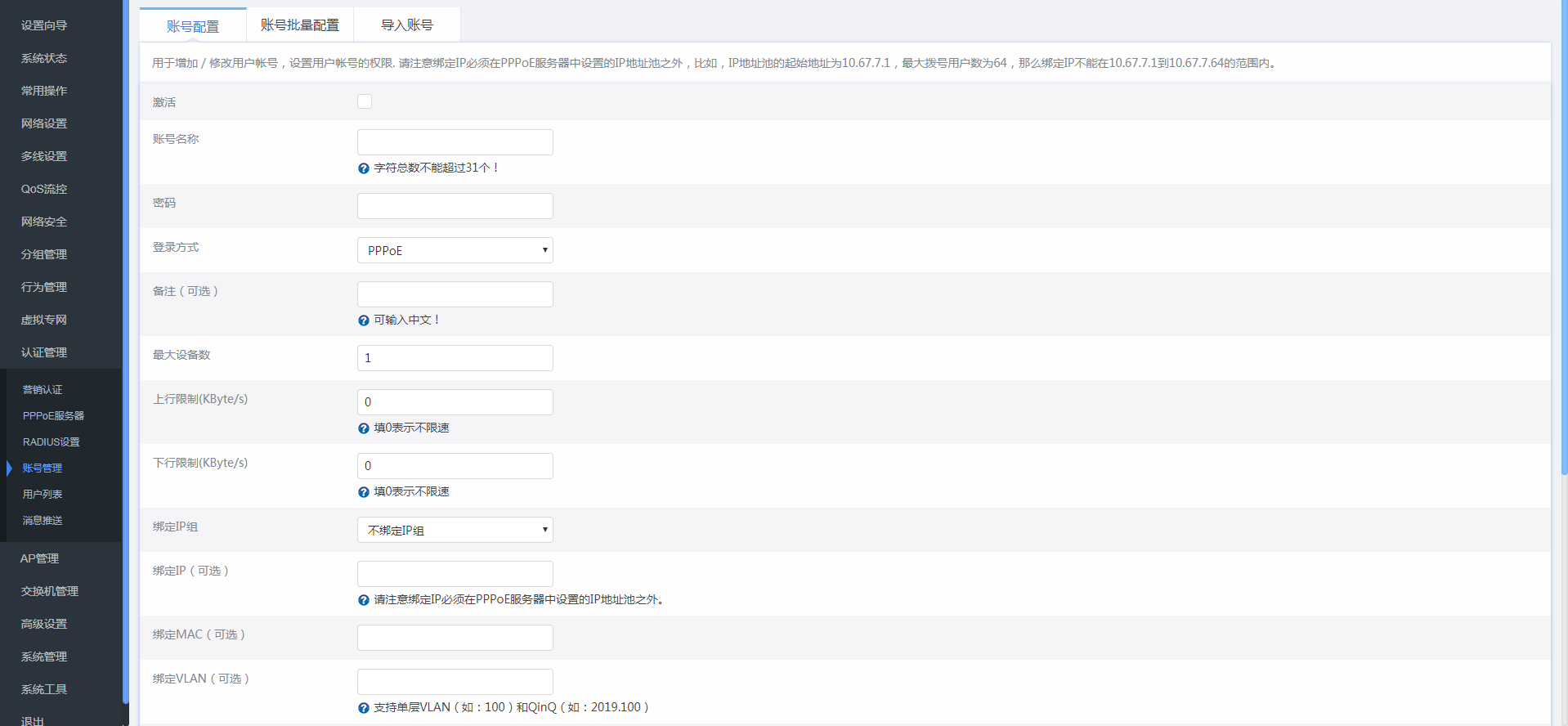This screenshot has height=726, width=1568.
Task: Click help icon under 下行限制 field
Action: pyautogui.click(x=364, y=492)
